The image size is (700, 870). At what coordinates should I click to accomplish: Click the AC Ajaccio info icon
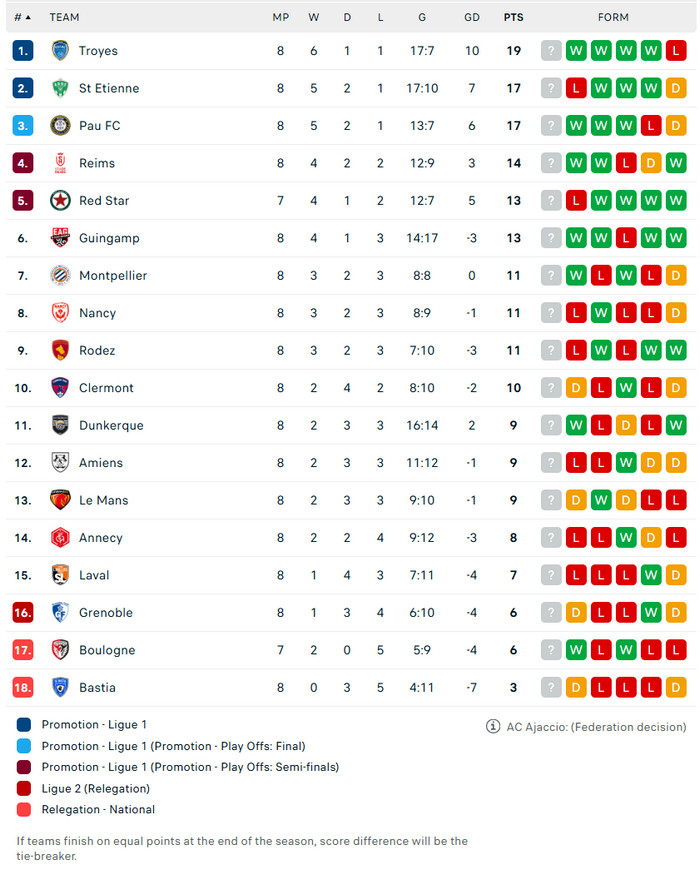pos(493,727)
